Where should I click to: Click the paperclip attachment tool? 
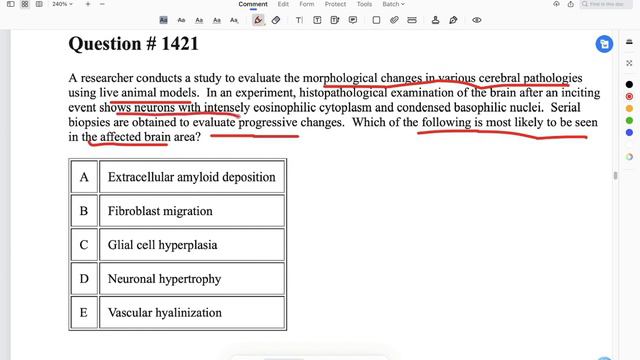(x=394, y=20)
